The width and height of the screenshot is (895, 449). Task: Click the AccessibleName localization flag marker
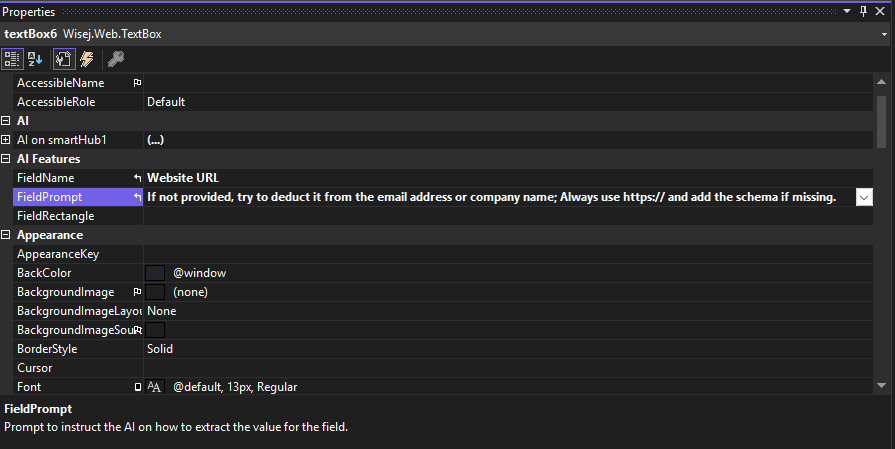coord(137,83)
